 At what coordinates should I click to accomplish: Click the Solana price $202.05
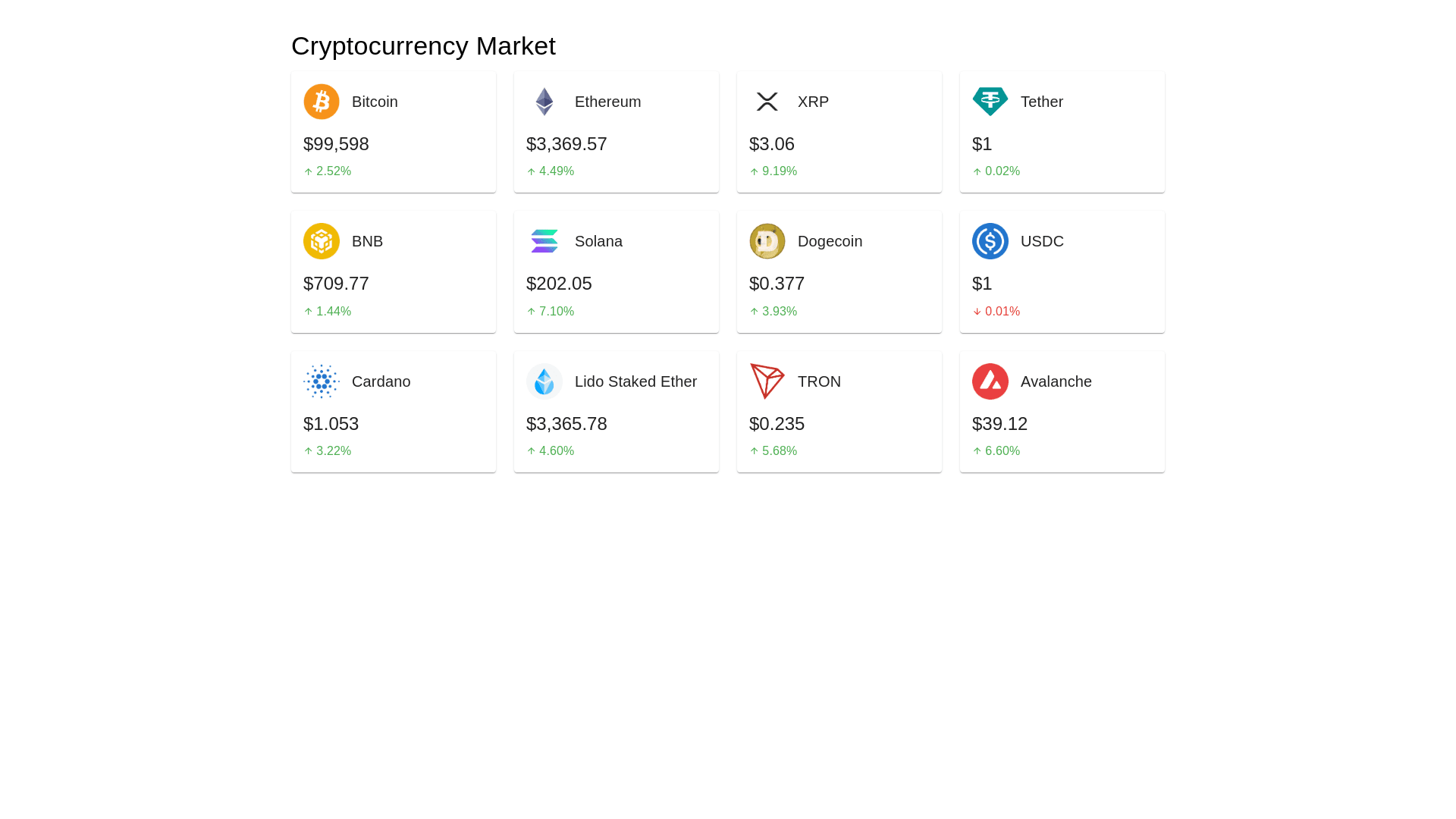point(559,284)
